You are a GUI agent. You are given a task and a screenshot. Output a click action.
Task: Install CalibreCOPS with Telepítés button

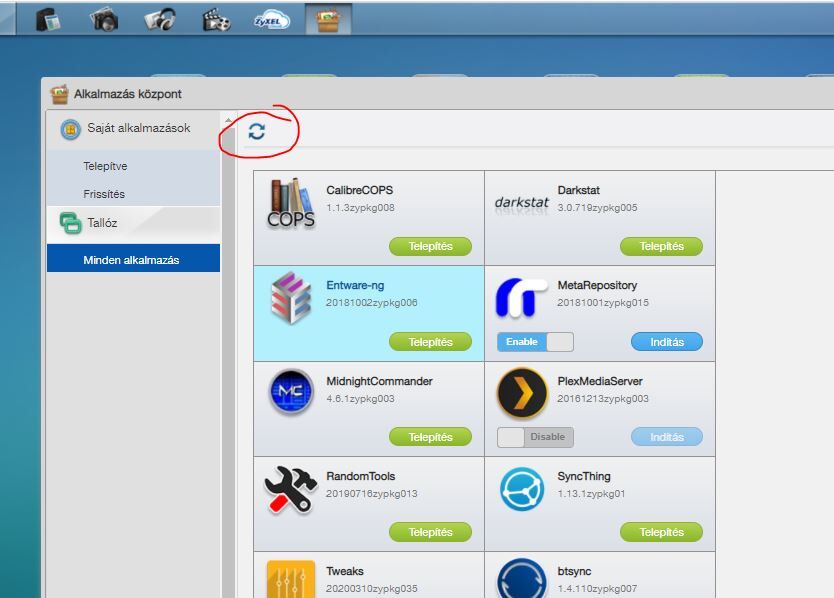430,246
